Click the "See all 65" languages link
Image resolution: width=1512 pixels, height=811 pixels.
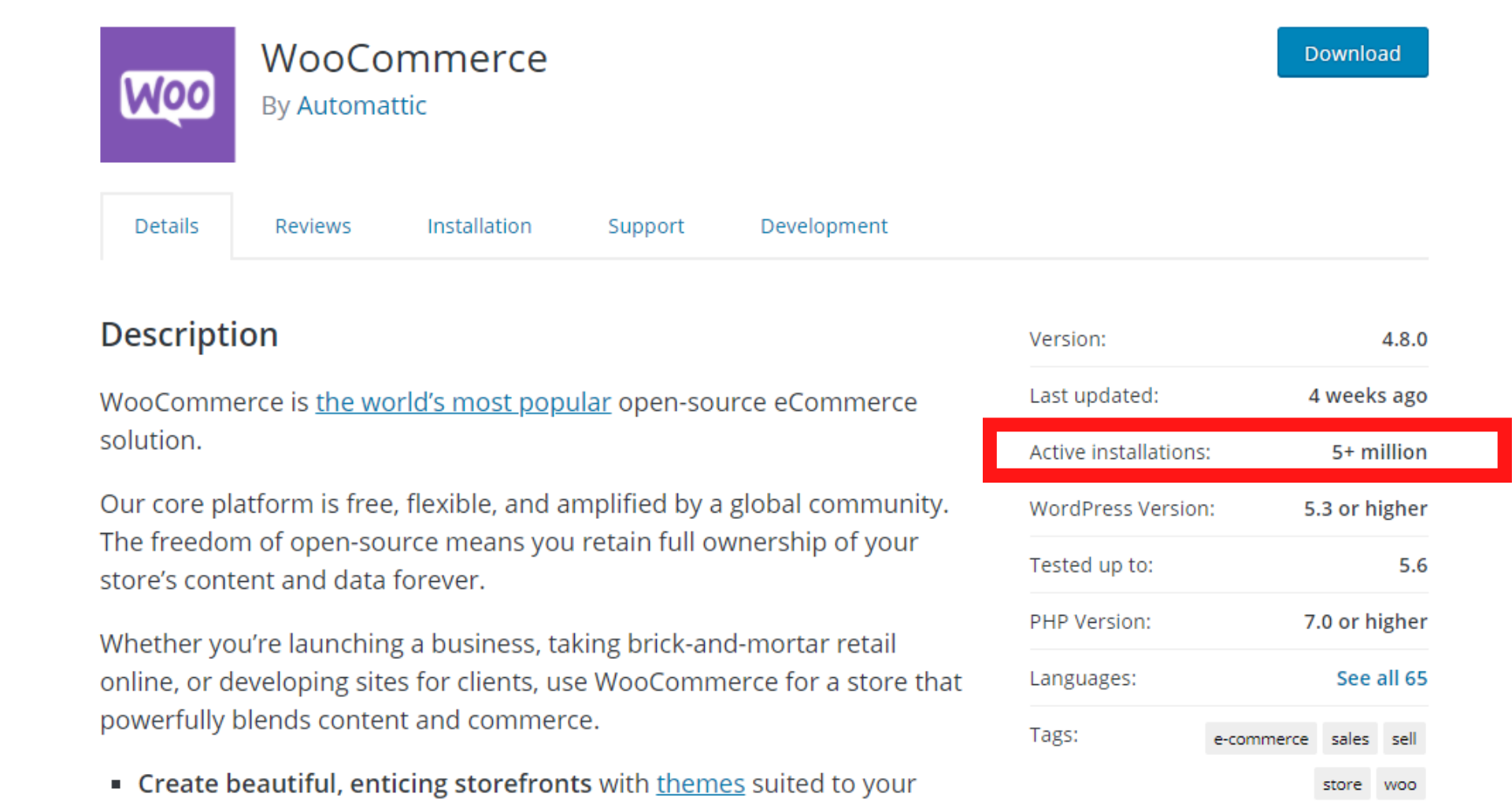[x=1381, y=678]
